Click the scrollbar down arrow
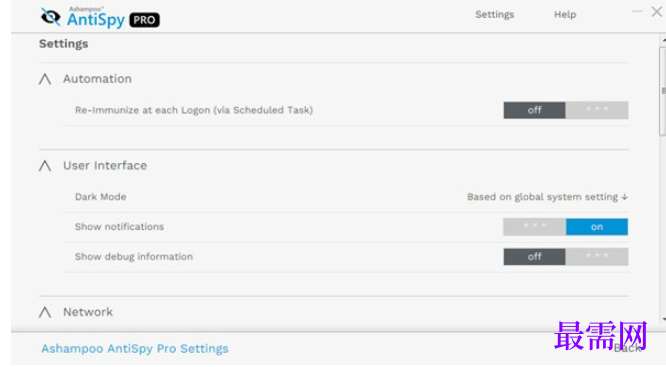Image resolution: width=666 pixels, height=367 pixels. tap(663, 319)
